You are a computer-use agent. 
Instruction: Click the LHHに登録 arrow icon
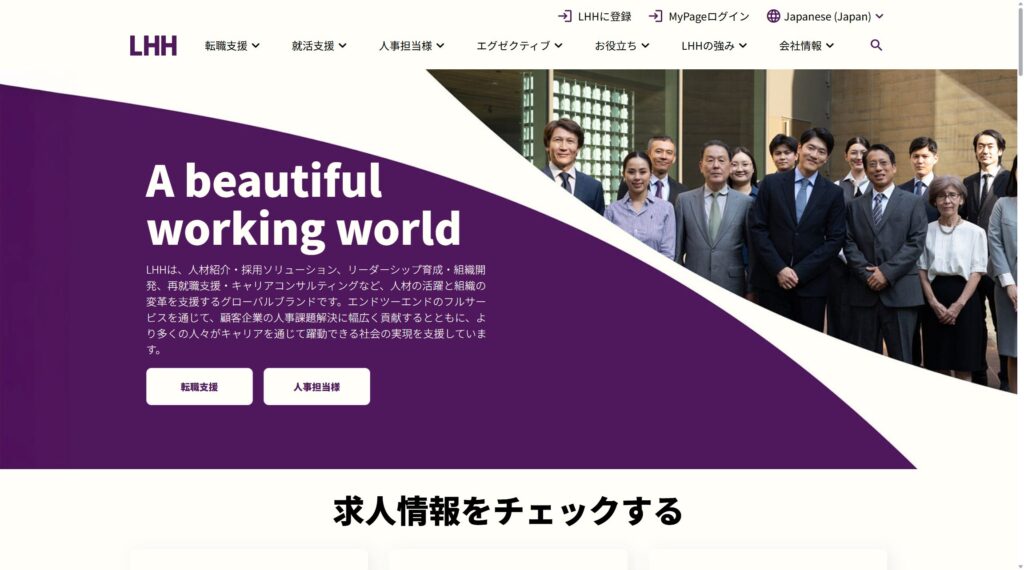[x=565, y=16]
